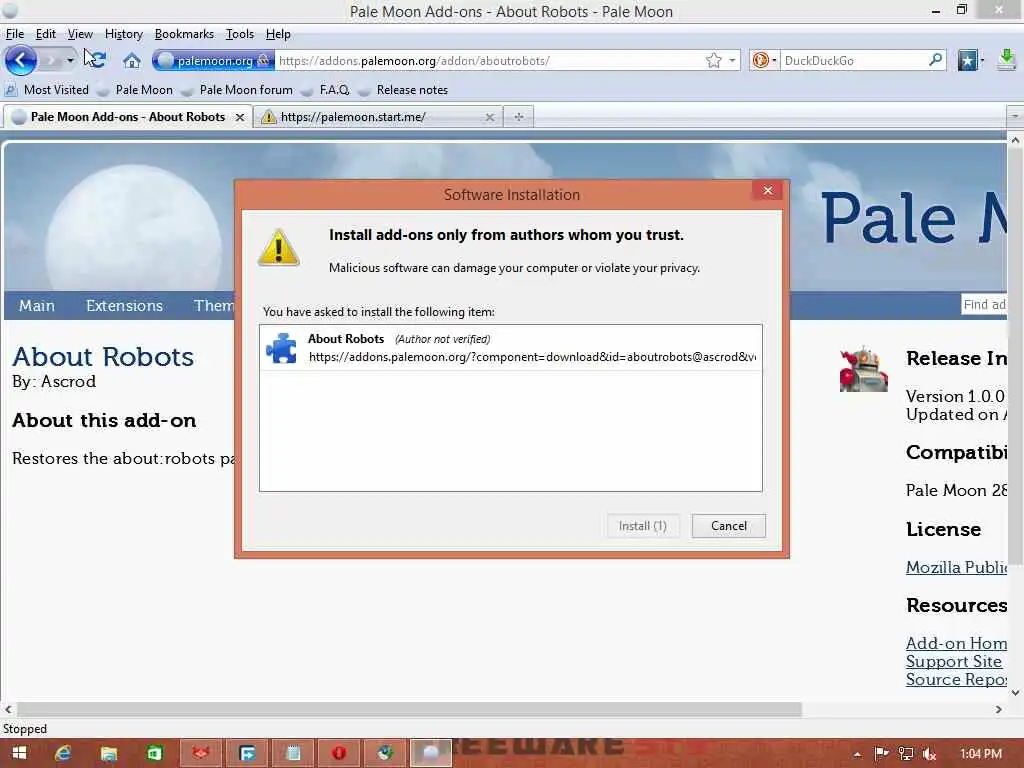This screenshot has height=768, width=1024.
Task: Open the Source Repository link
Action: (956, 680)
